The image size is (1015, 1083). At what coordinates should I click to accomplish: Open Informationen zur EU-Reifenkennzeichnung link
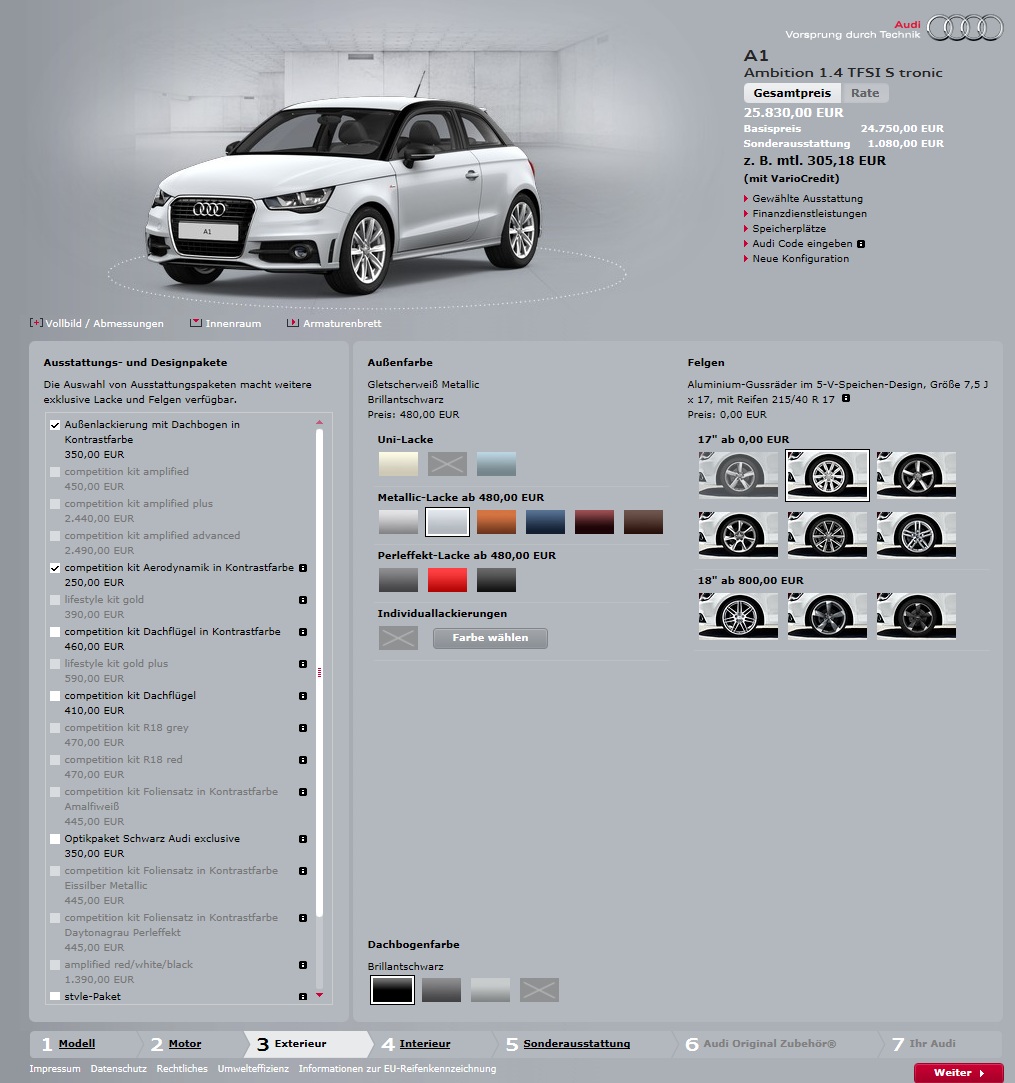(x=397, y=1068)
